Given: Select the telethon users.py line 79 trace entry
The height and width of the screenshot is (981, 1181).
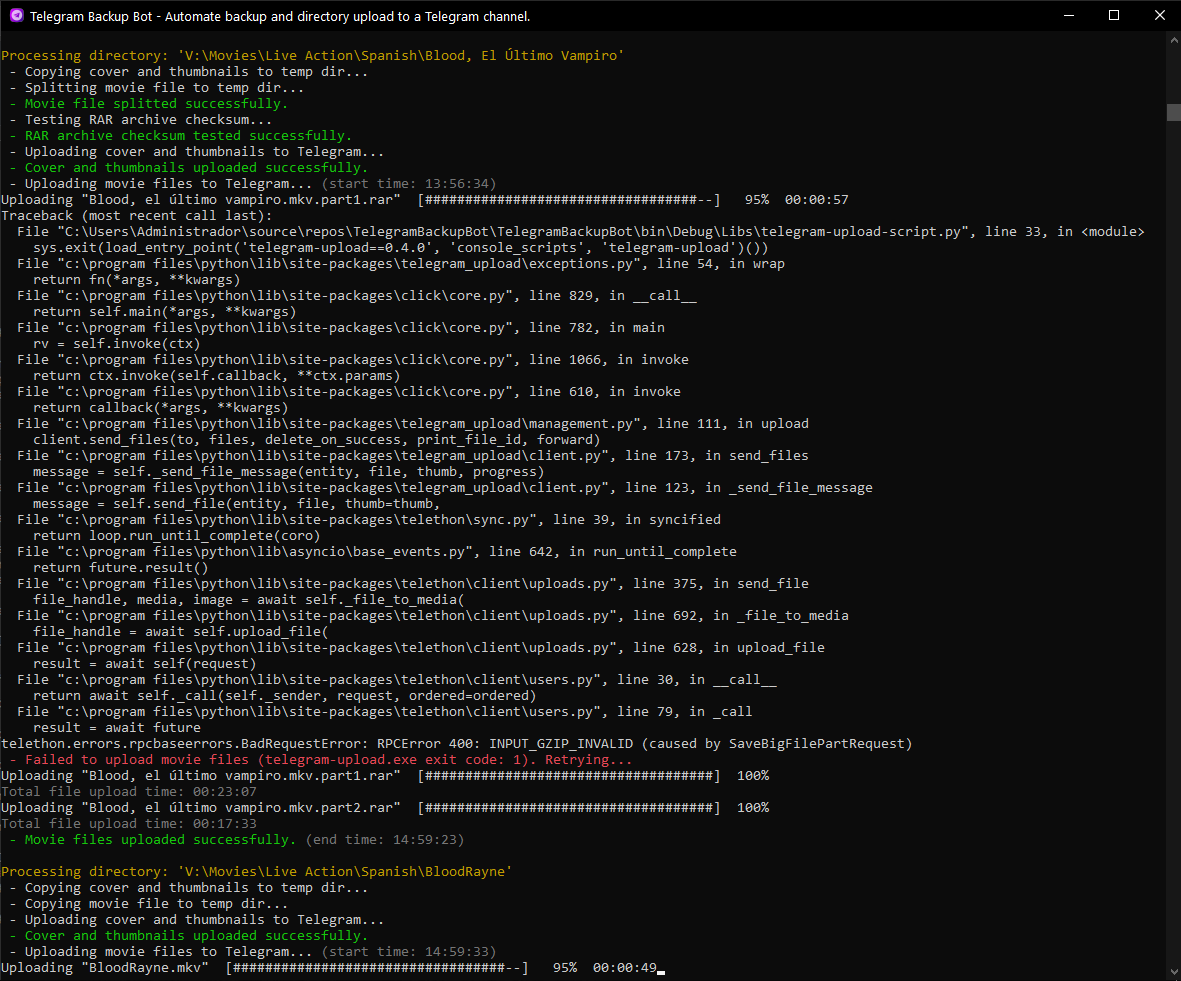Looking at the screenshot, I should (380, 711).
